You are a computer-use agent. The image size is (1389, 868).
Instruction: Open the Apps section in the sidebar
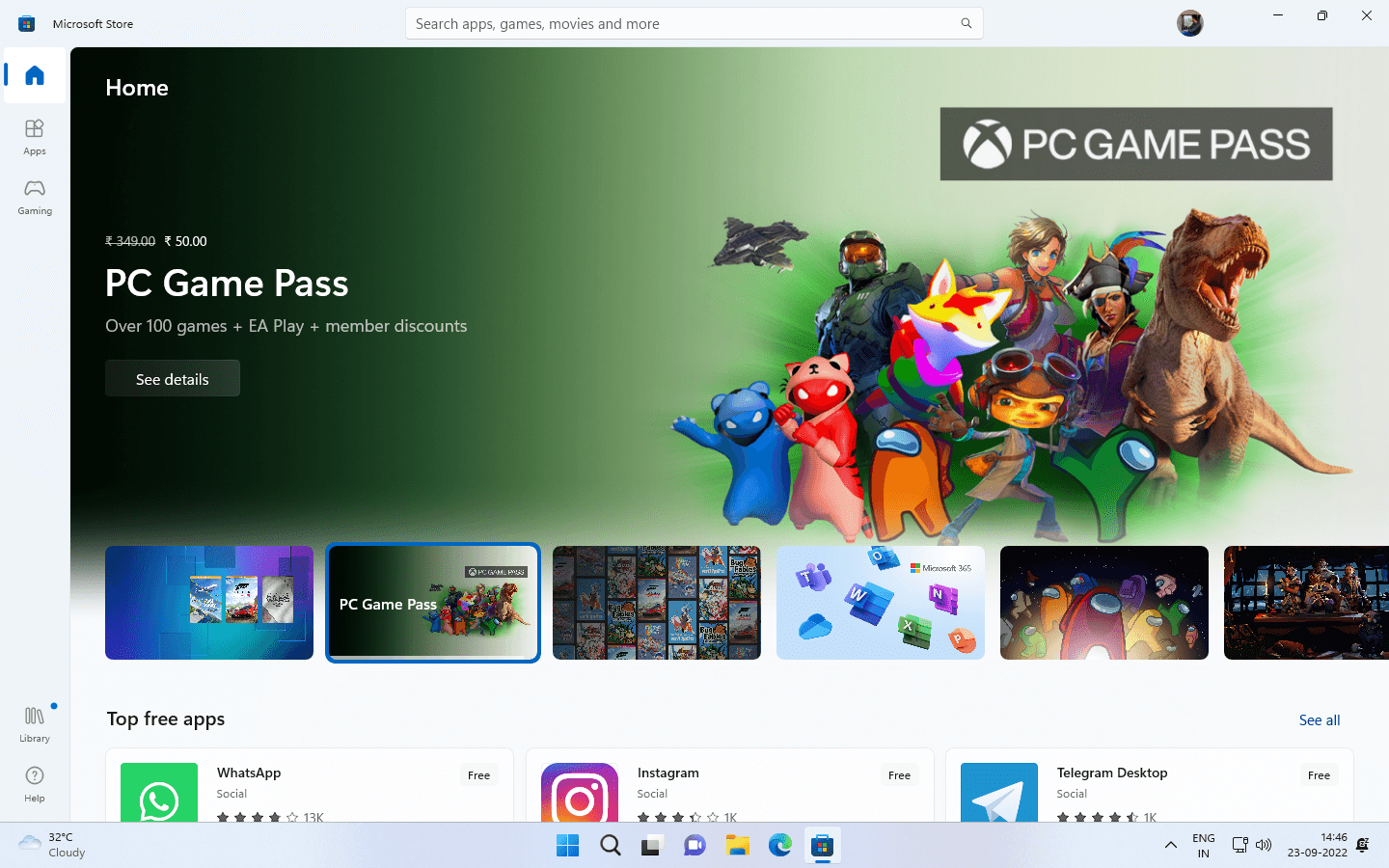pos(35,136)
